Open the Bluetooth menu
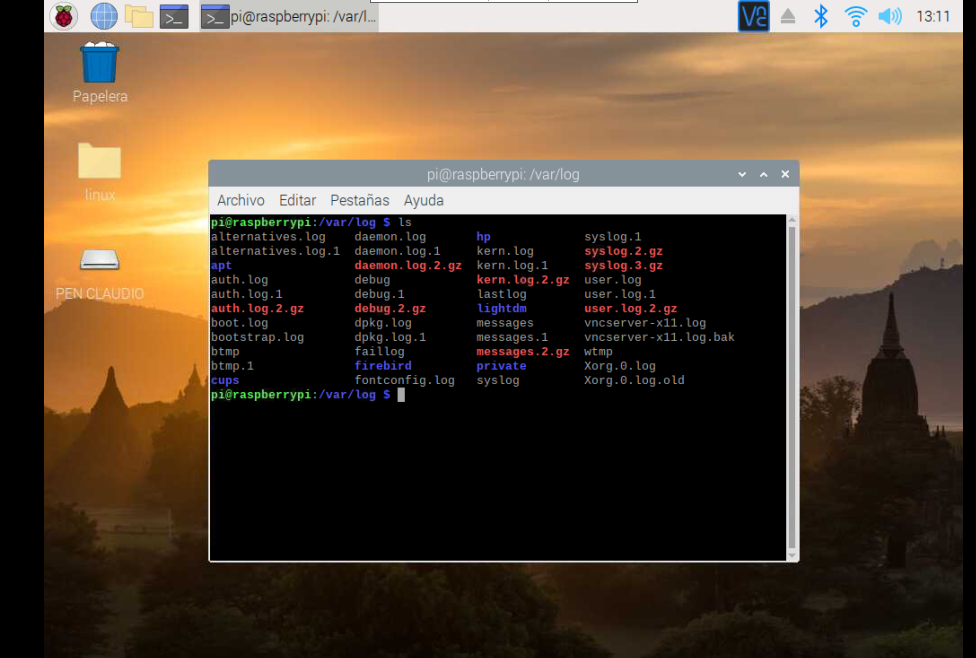 click(x=821, y=16)
